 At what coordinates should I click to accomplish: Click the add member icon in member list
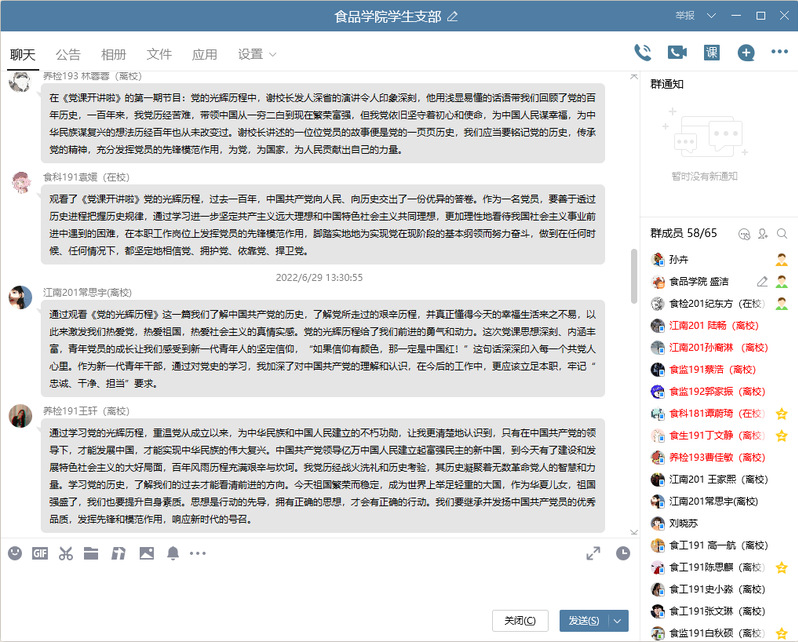tap(762, 234)
